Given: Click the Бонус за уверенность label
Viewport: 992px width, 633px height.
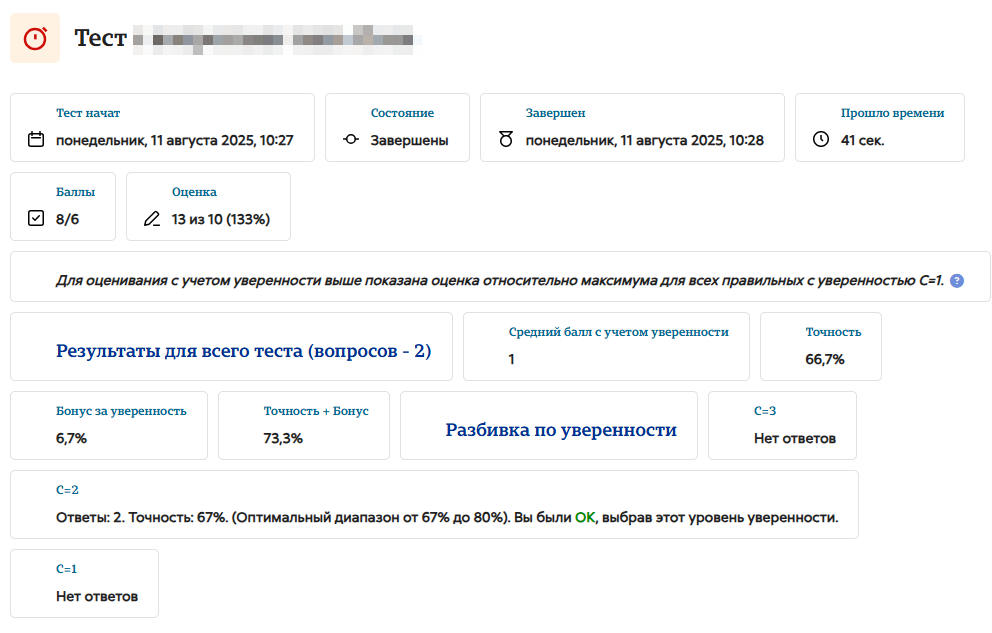Looking at the screenshot, I should (121, 411).
